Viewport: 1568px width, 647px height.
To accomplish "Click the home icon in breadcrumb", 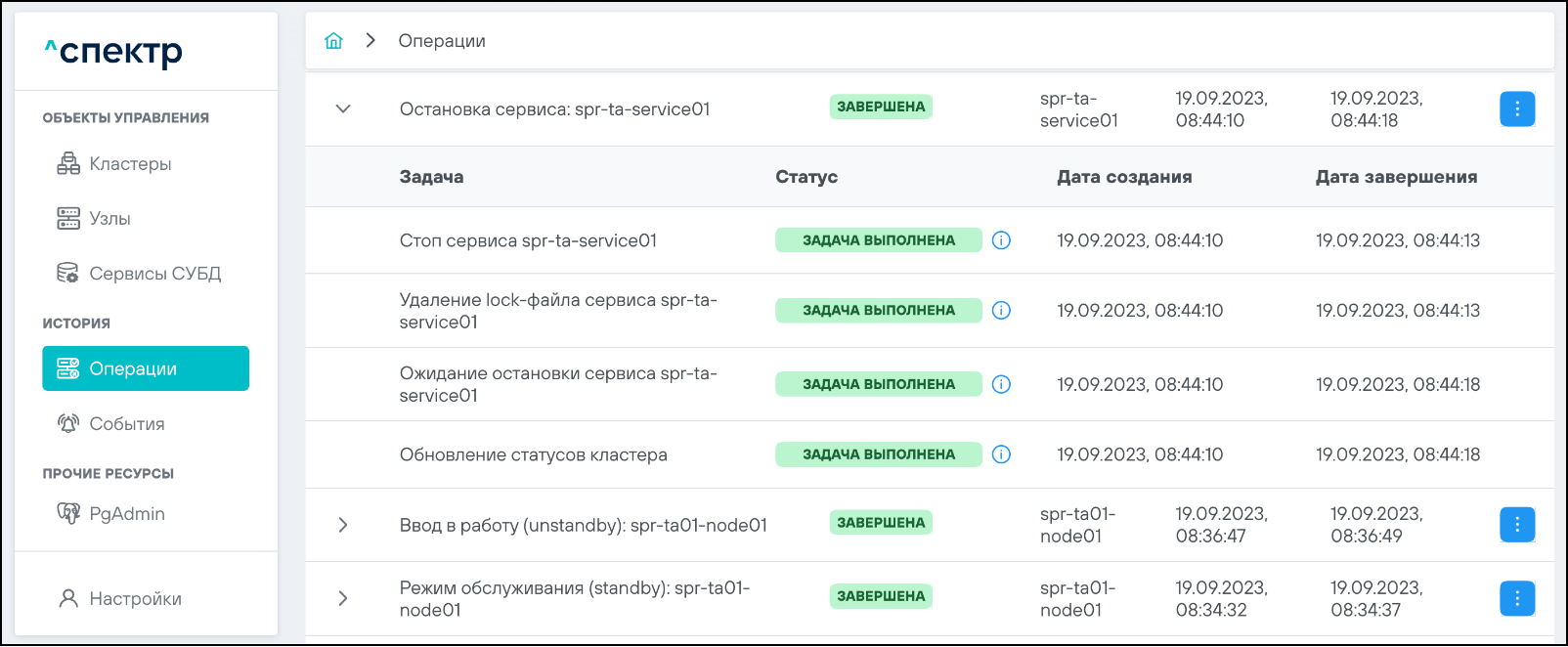I will coord(333,41).
